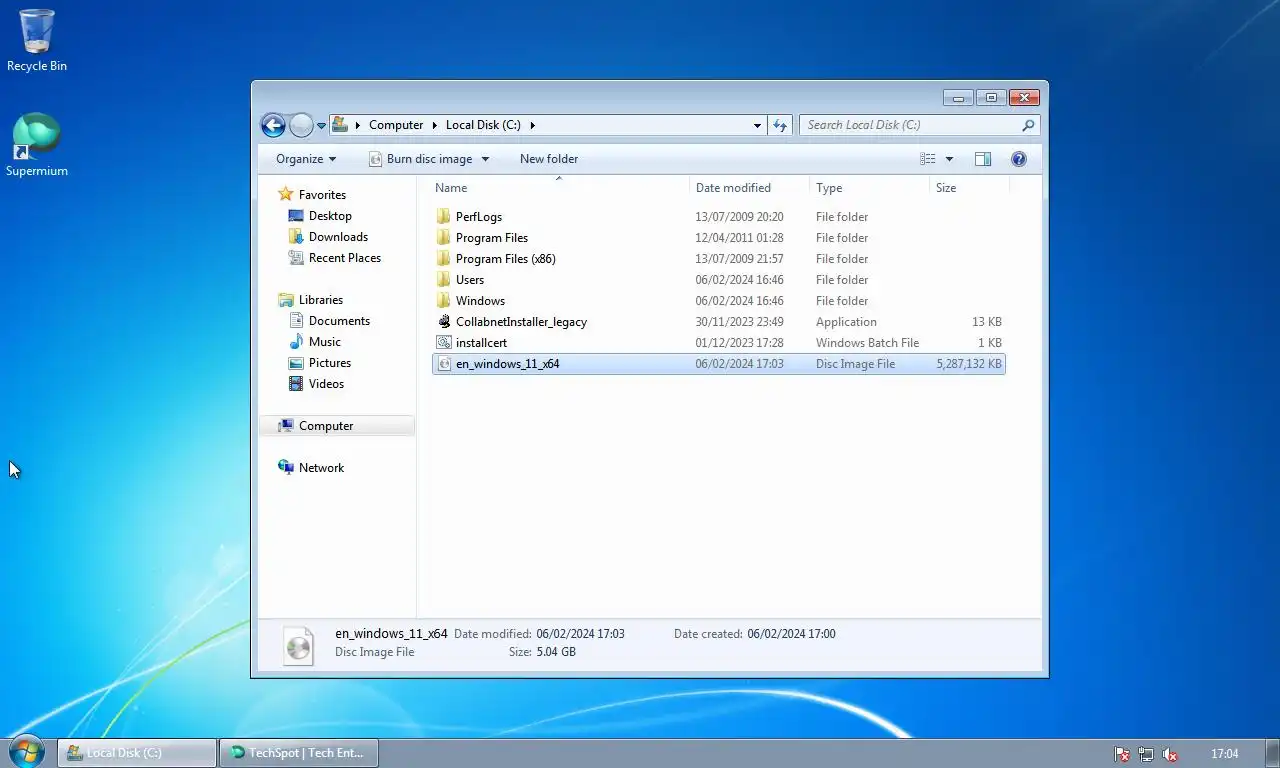Open the network tray icon
This screenshot has width=1280, height=768.
pyautogui.click(x=1146, y=754)
